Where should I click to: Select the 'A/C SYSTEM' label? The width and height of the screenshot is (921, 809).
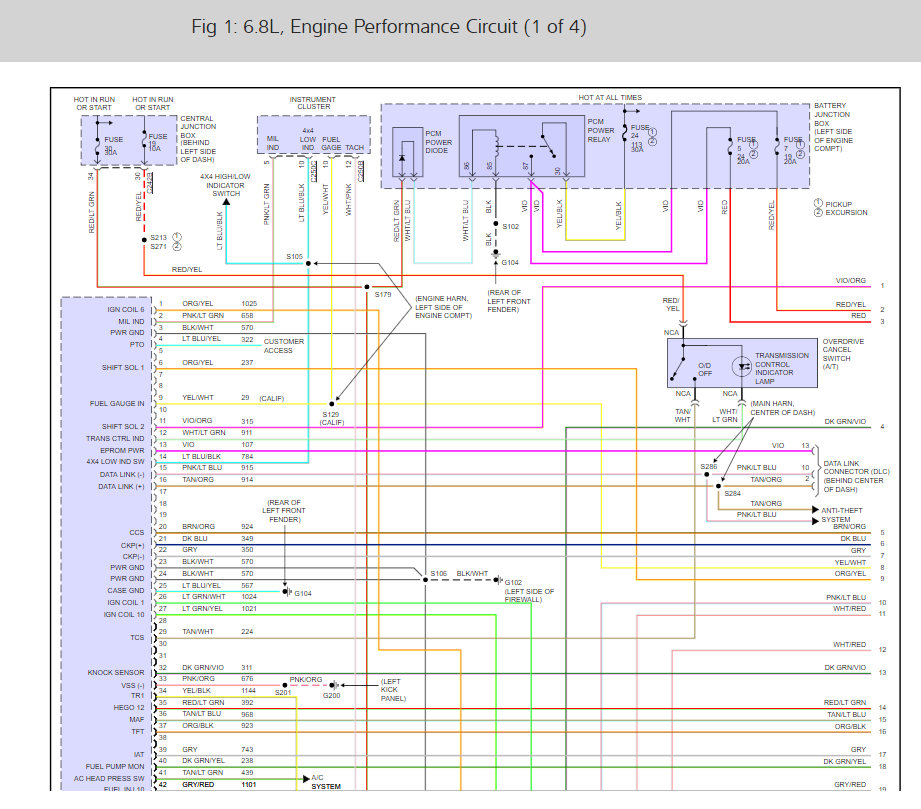(x=325, y=782)
